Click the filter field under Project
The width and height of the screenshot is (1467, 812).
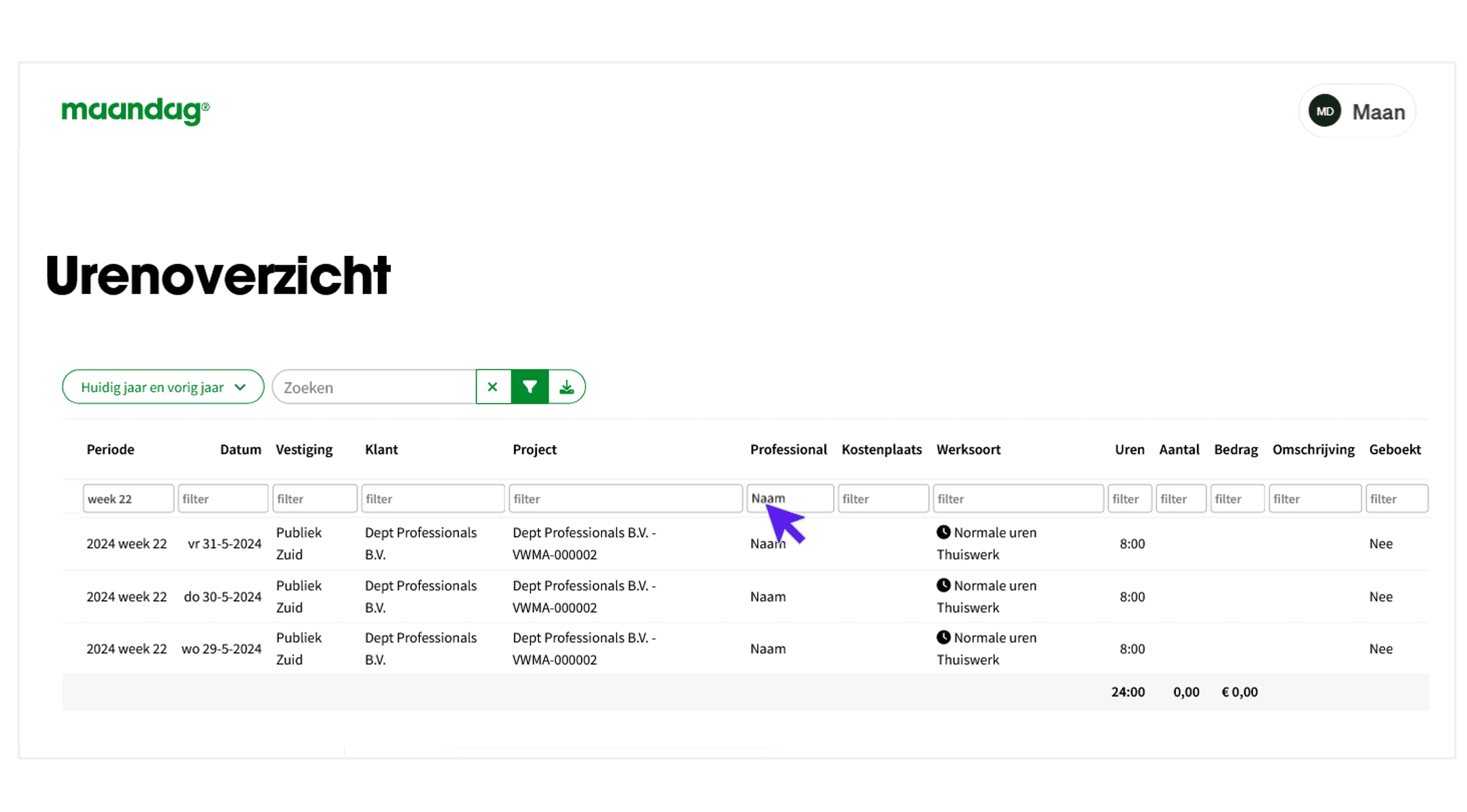625,498
